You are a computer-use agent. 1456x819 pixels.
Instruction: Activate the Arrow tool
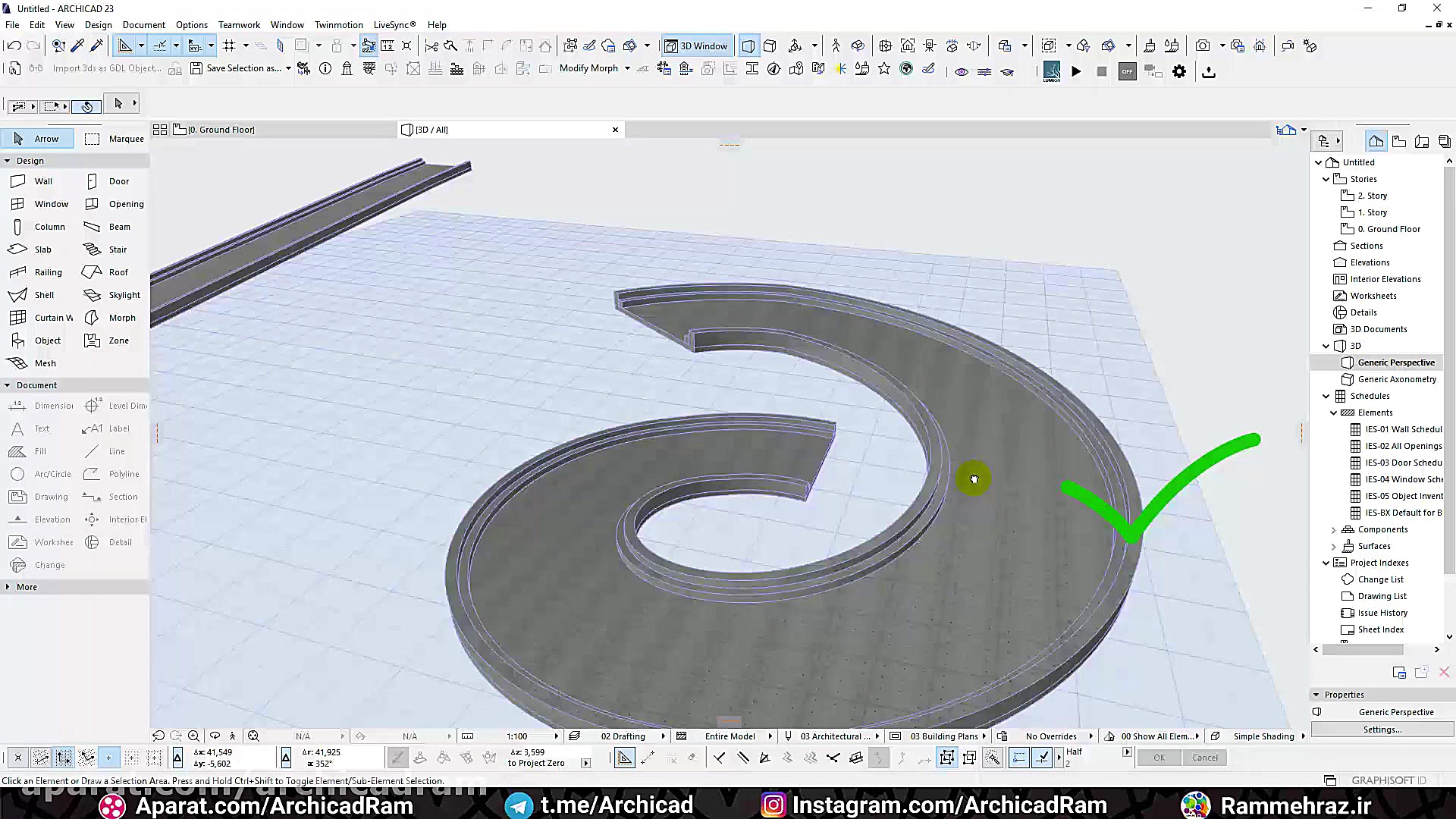point(38,139)
